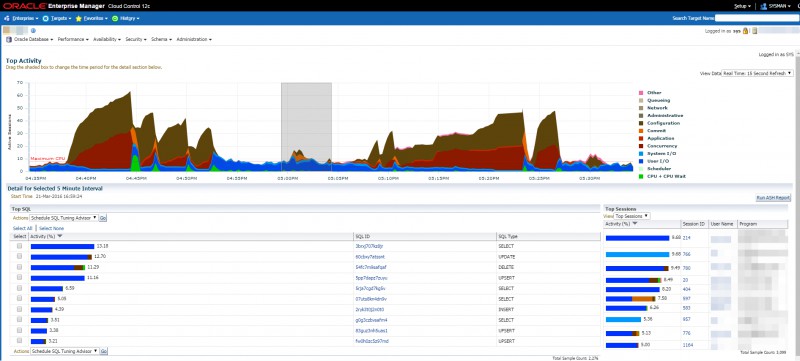Click the Oracle Database cylinder icon
Image resolution: width=800 pixels, height=361 pixels.
(9, 39)
